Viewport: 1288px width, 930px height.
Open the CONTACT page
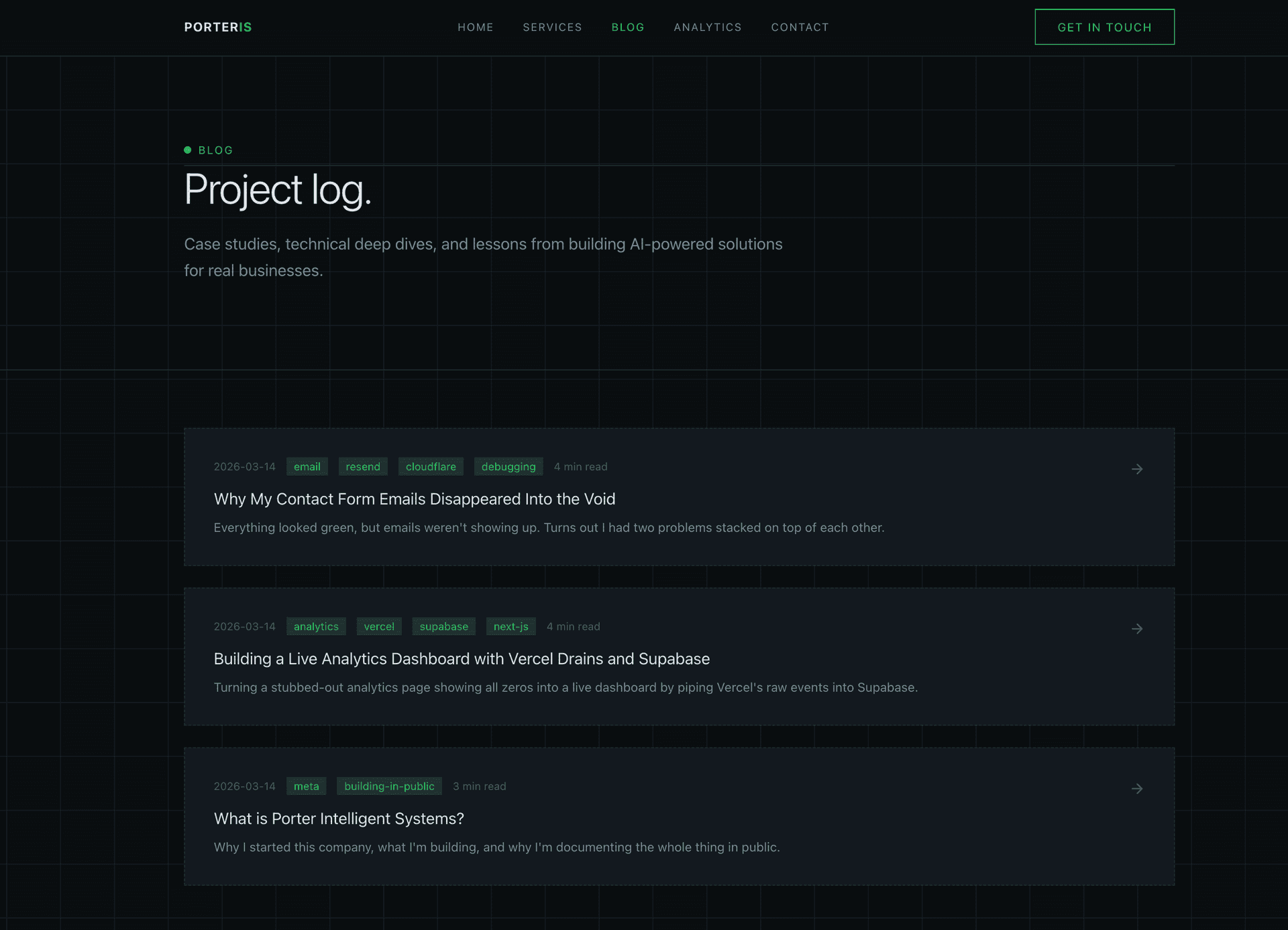coord(800,27)
